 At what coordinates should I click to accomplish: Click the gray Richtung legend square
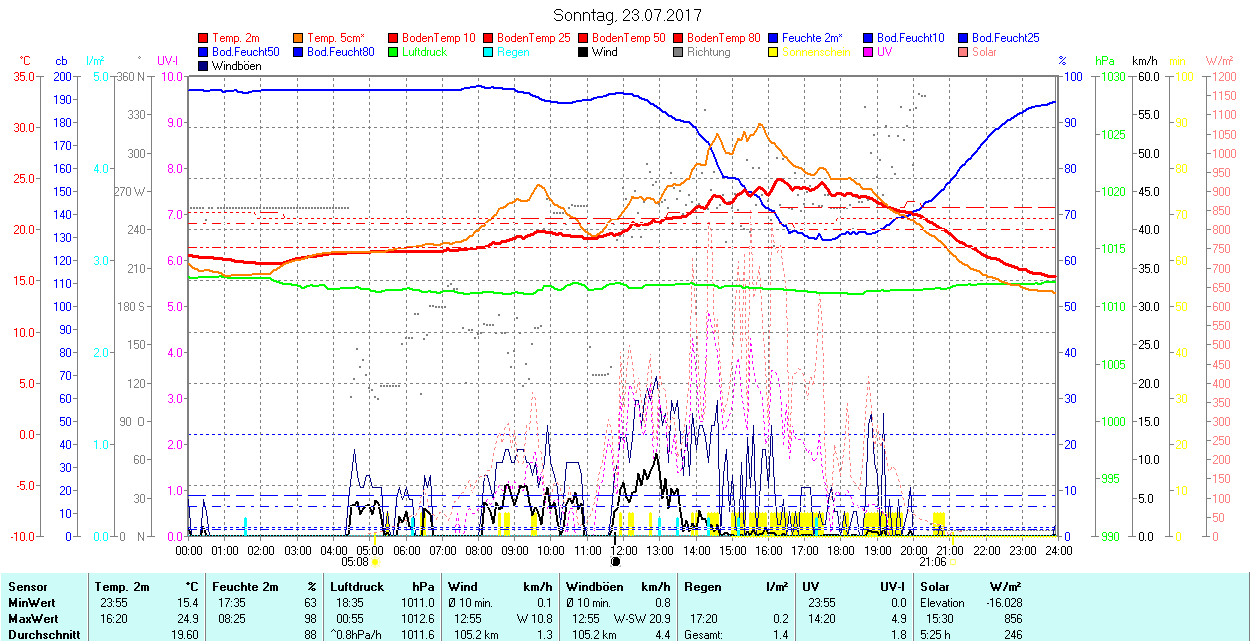click(x=679, y=52)
